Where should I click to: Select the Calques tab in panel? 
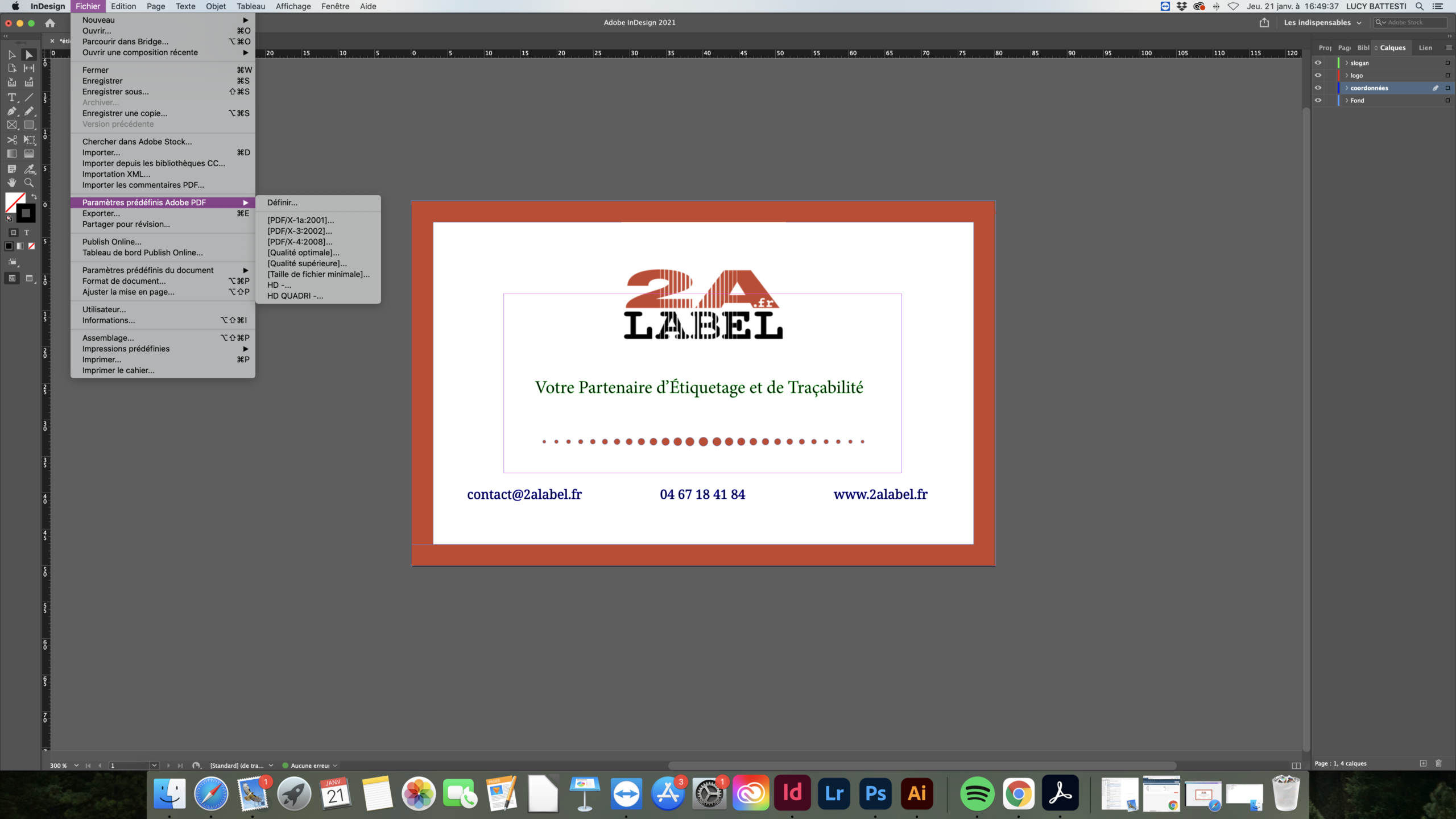click(x=1393, y=47)
